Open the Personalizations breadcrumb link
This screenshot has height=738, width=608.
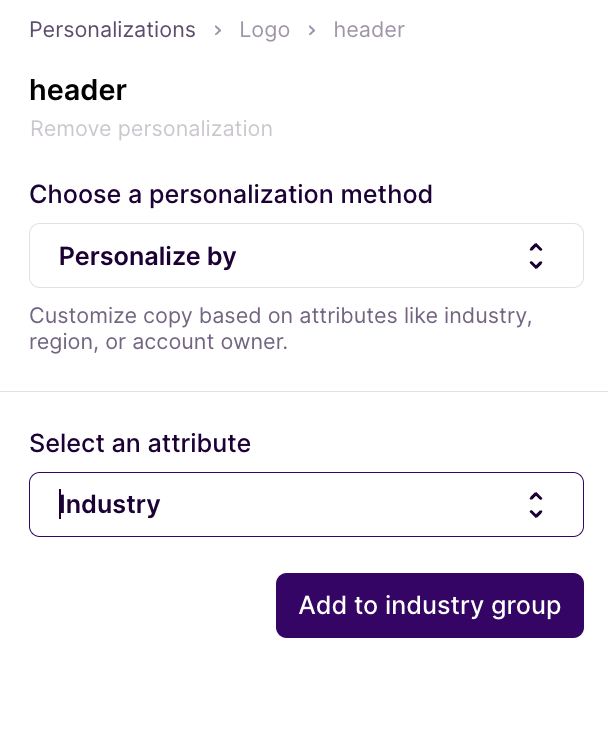tap(112, 30)
